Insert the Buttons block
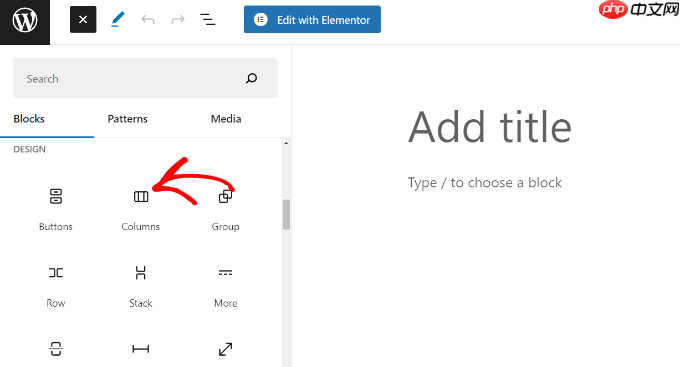This screenshot has height=367, width=680. click(x=56, y=209)
